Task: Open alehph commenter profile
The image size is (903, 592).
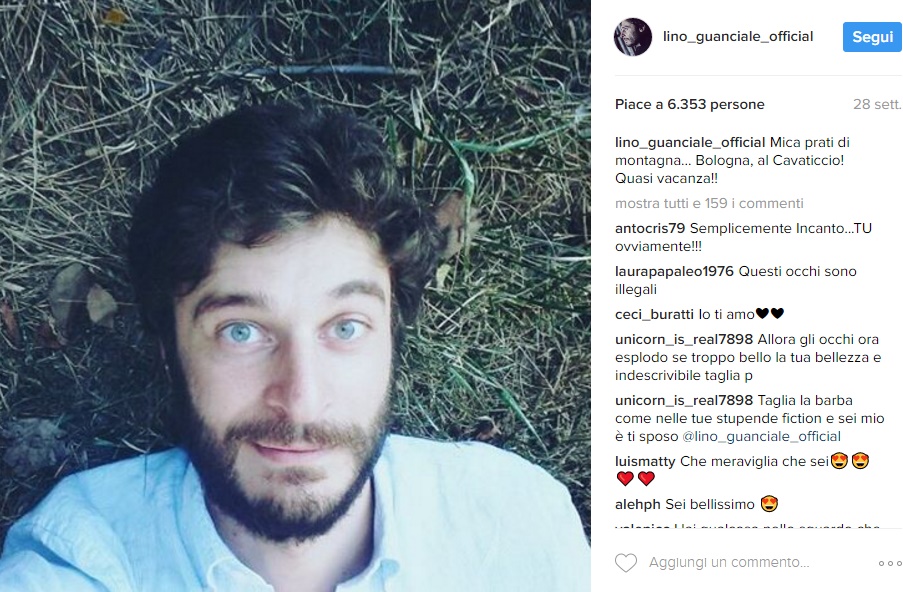Action: [x=638, y=504]
